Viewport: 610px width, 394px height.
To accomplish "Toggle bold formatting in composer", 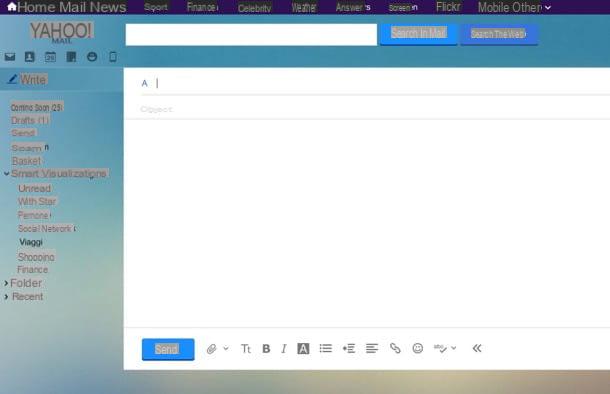I will [x=266, y=349].
